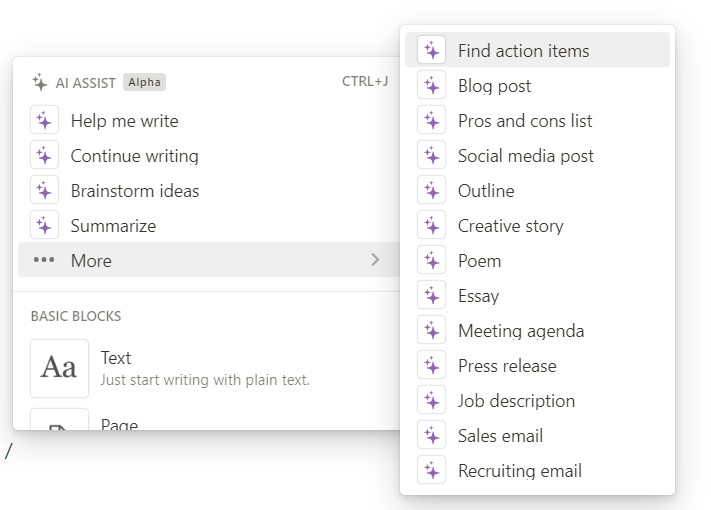711x510 pixels.
Task: Click 'Just start writing with plain text.'
Action: (205, 380)
